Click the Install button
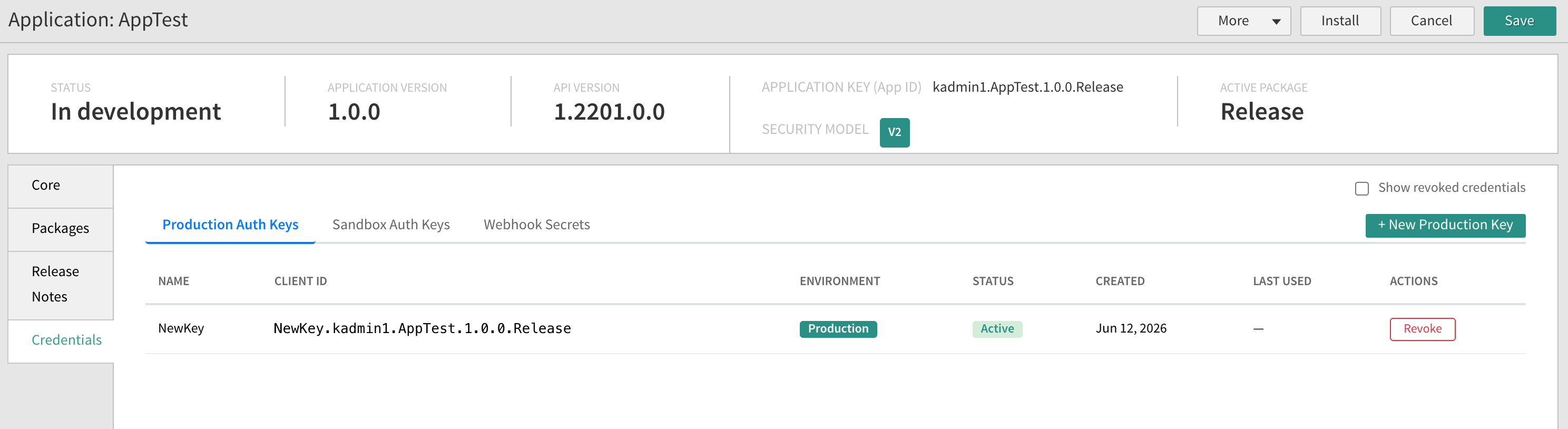Screen dimensions: 1568x429 pos(1340,21)
